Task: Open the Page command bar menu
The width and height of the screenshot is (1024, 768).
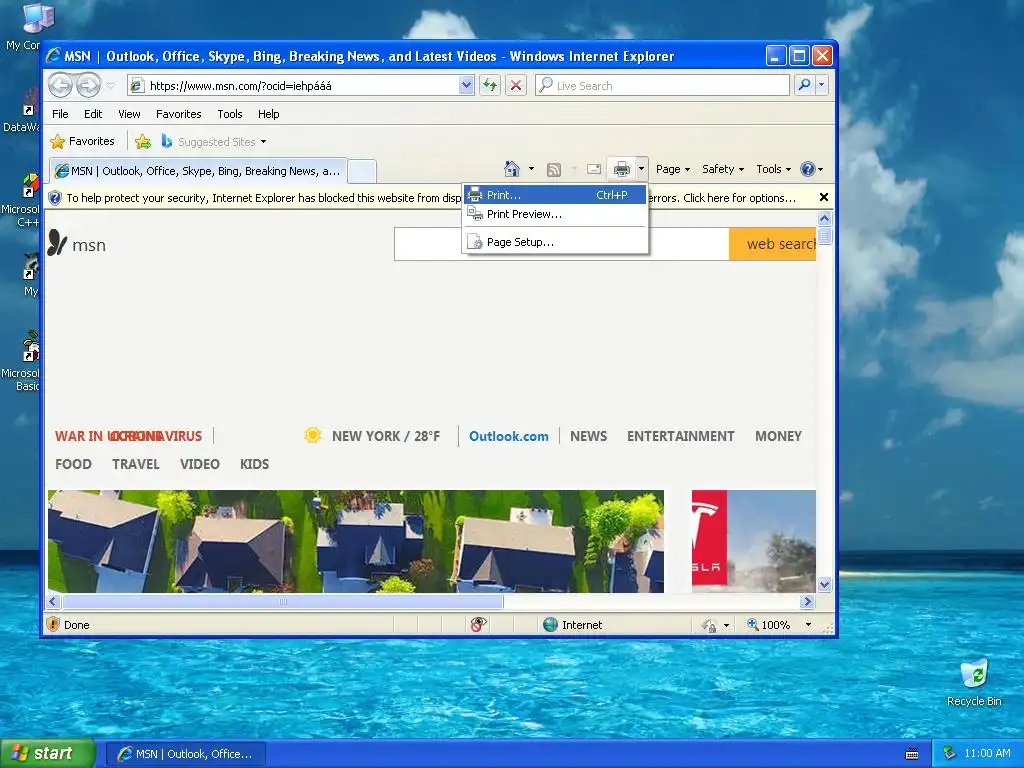Action: tap(673, 169)
